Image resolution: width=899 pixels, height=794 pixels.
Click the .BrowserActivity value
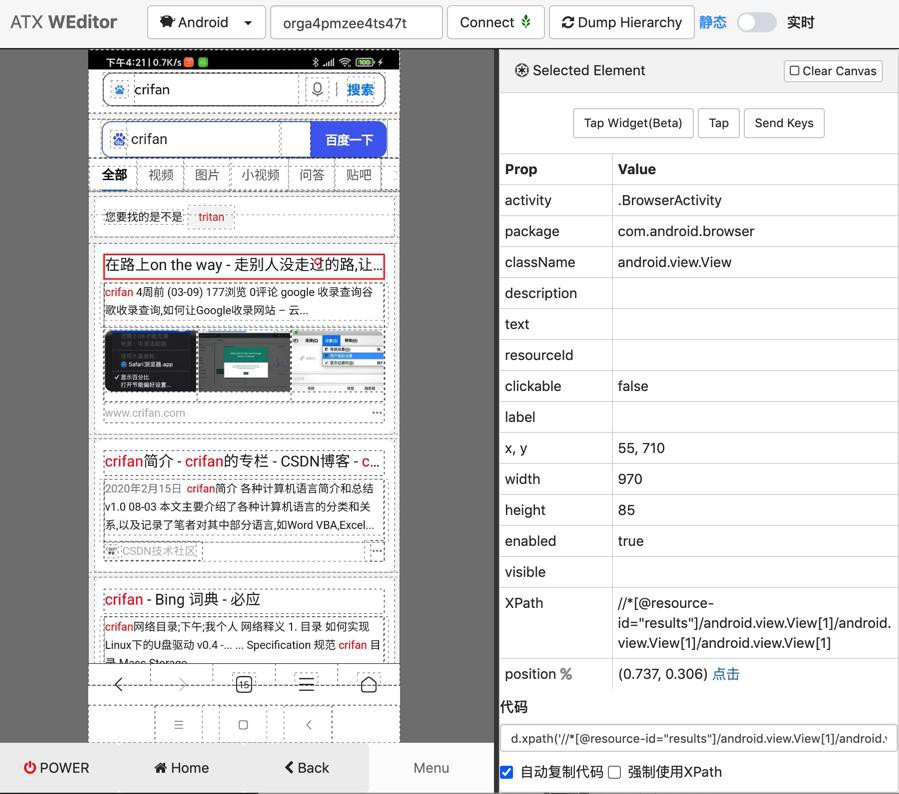pyautogui.click(x=670, y=200)
